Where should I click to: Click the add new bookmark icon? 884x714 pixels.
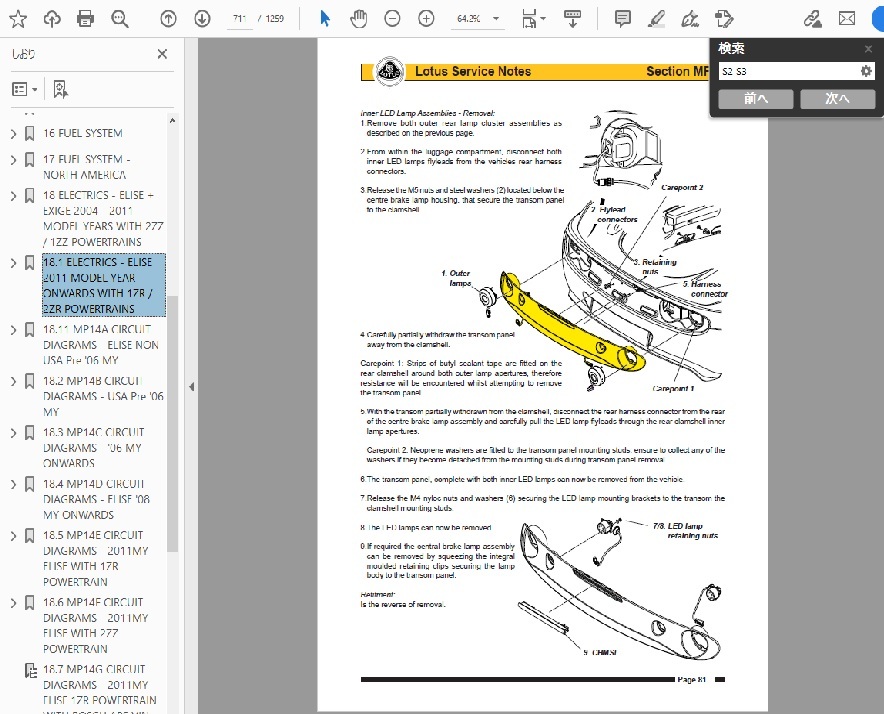(x=60, y=89)
